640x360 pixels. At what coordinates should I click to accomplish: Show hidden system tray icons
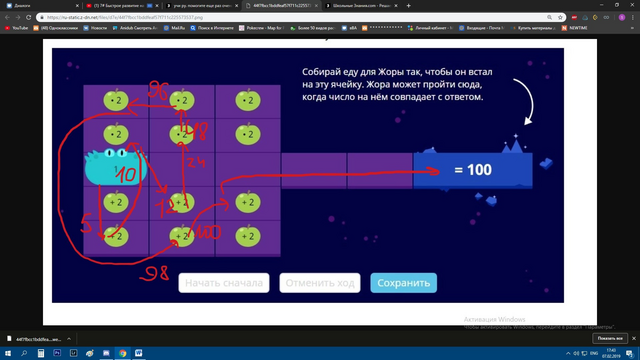[568, 353]
